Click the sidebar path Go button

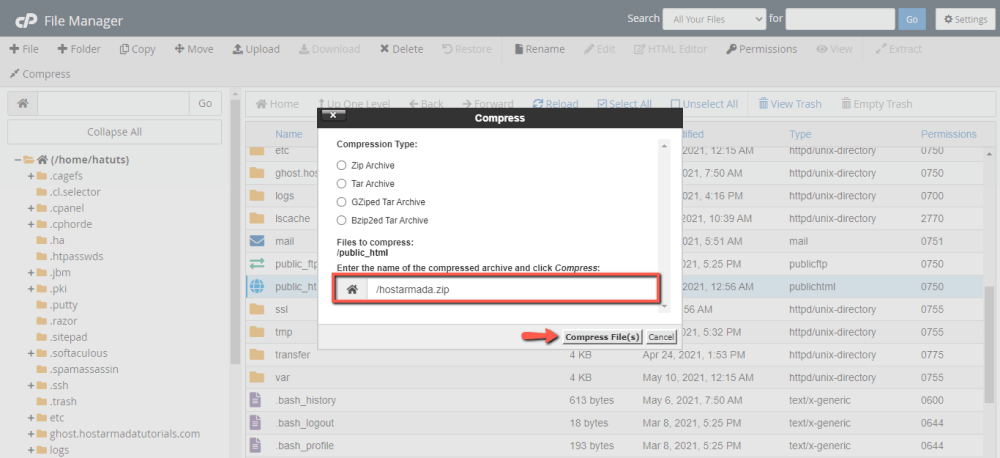click(205, 103)
